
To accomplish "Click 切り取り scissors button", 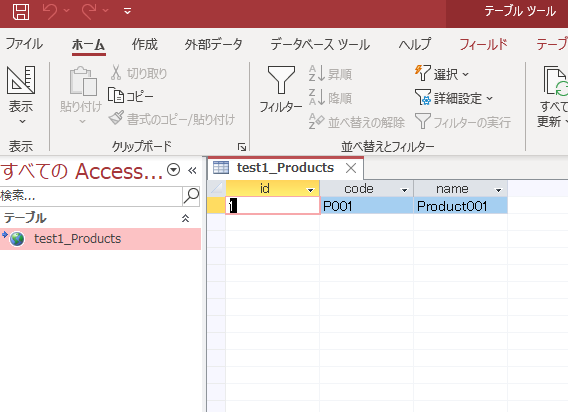I will click(139, 73).
